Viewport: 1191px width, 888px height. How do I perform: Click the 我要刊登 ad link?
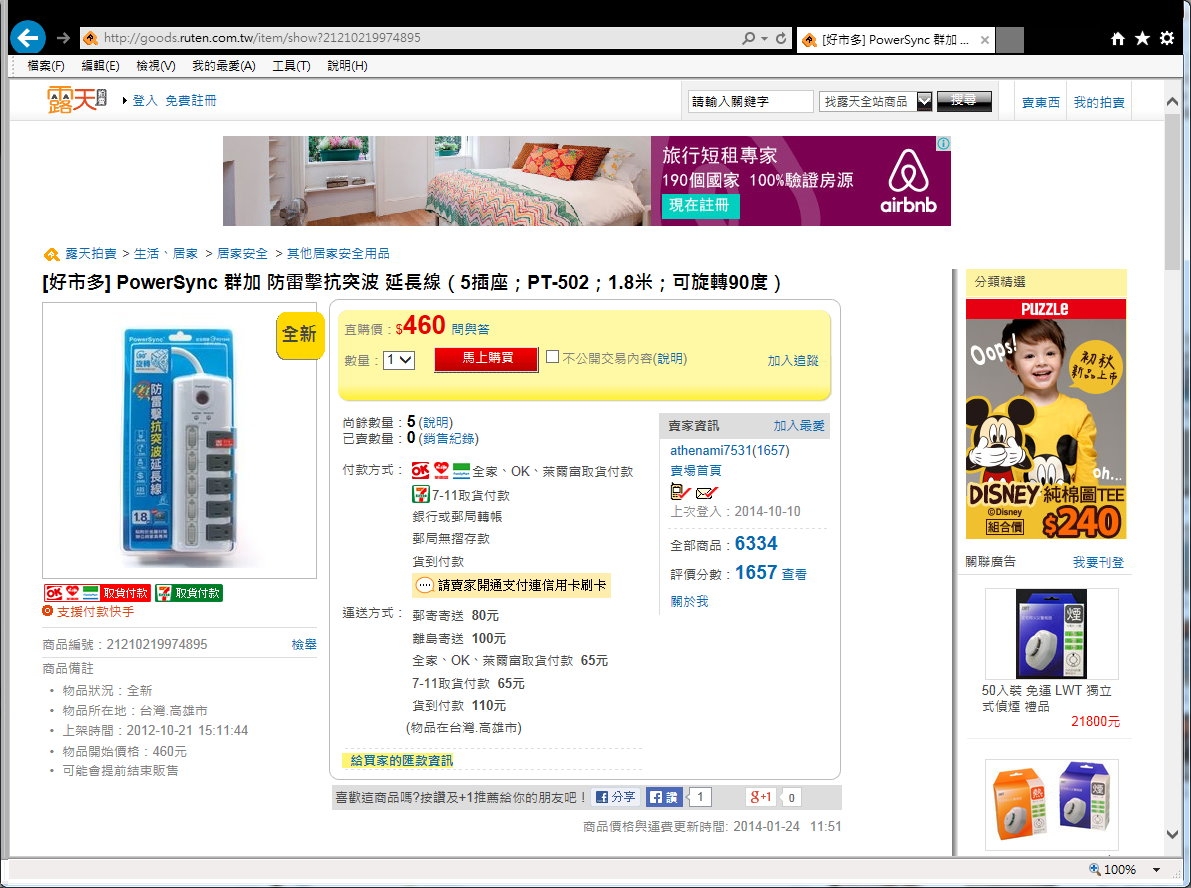(x=1098, y=562)
